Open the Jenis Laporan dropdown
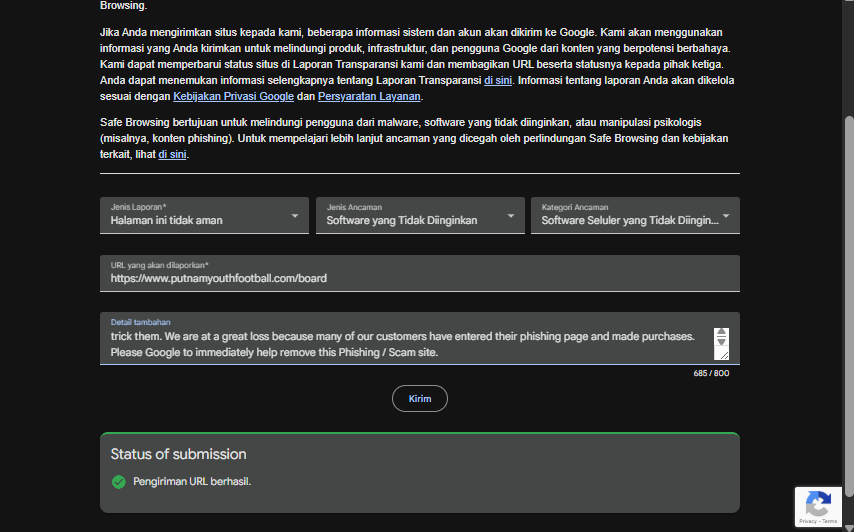Image resolution: width=854 pixels, height=532 pixels. 204,216
